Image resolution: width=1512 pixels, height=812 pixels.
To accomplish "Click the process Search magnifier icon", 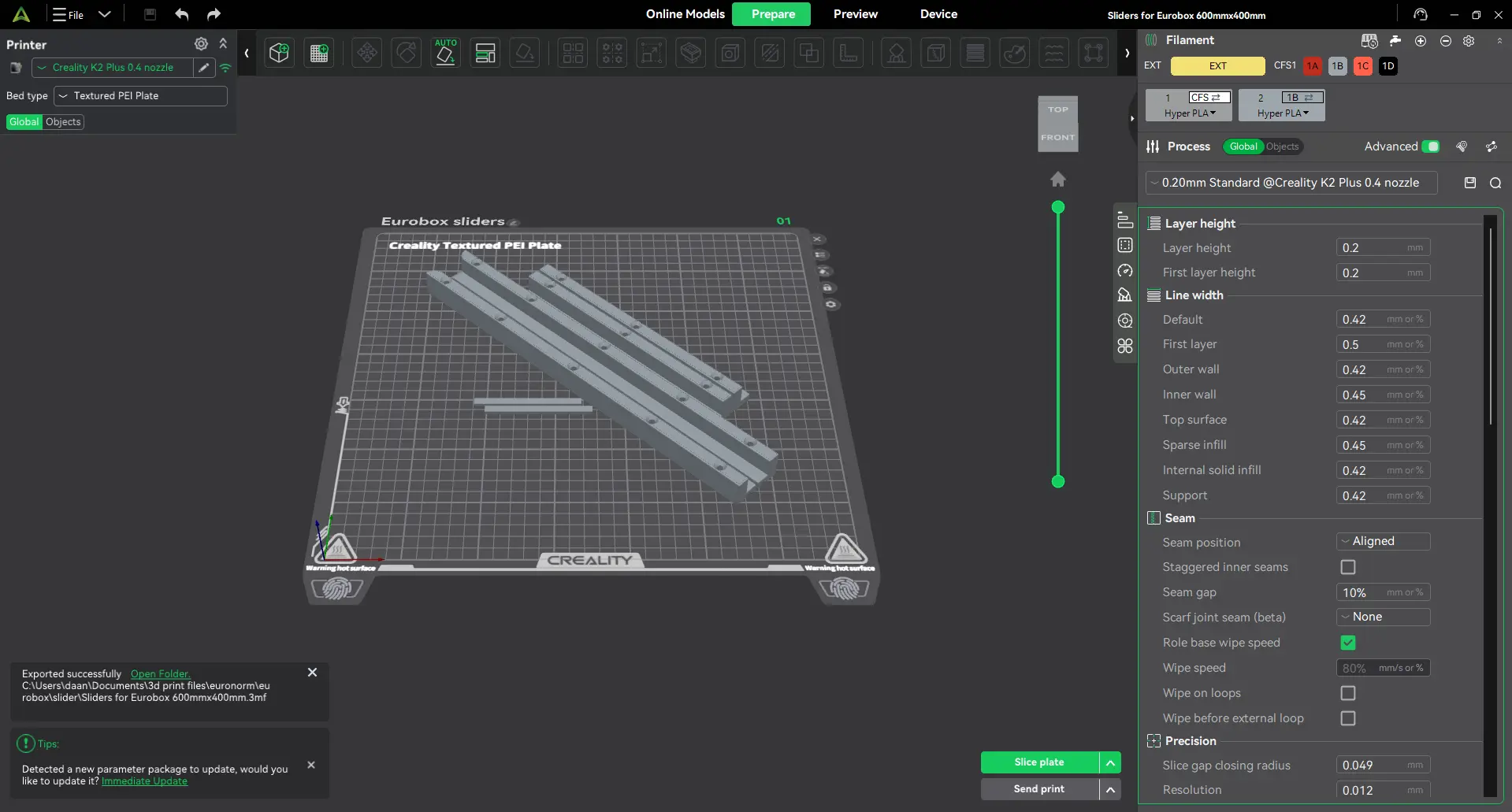I will [1495, 183].
